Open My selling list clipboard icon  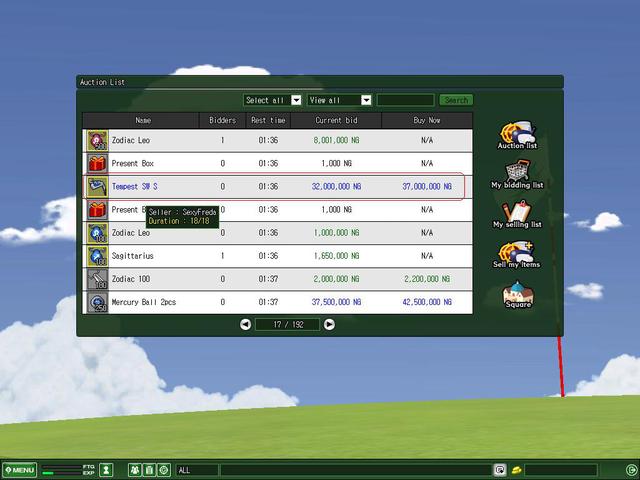[517, 212]
